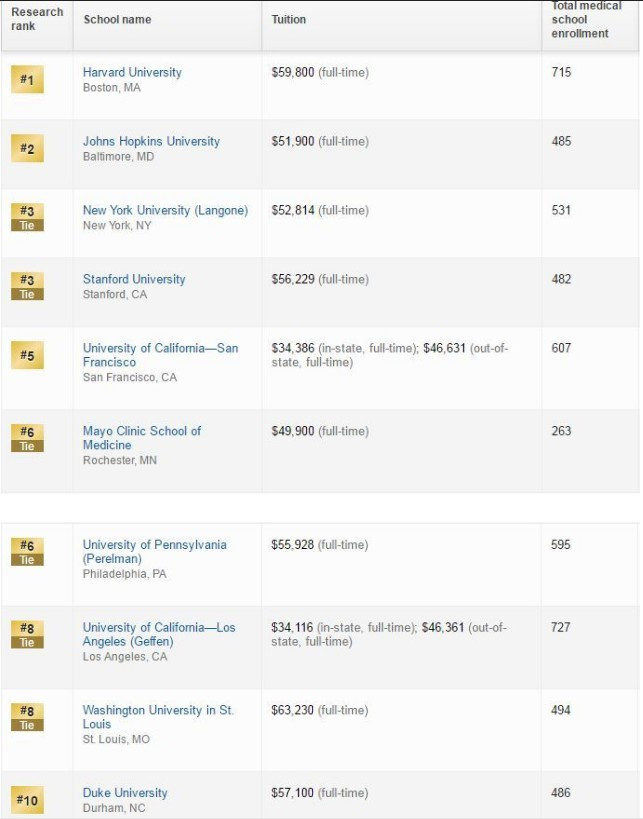Open University of California—San Francisco link
Viewport: 643px width, 819px height.
(160, 355)
